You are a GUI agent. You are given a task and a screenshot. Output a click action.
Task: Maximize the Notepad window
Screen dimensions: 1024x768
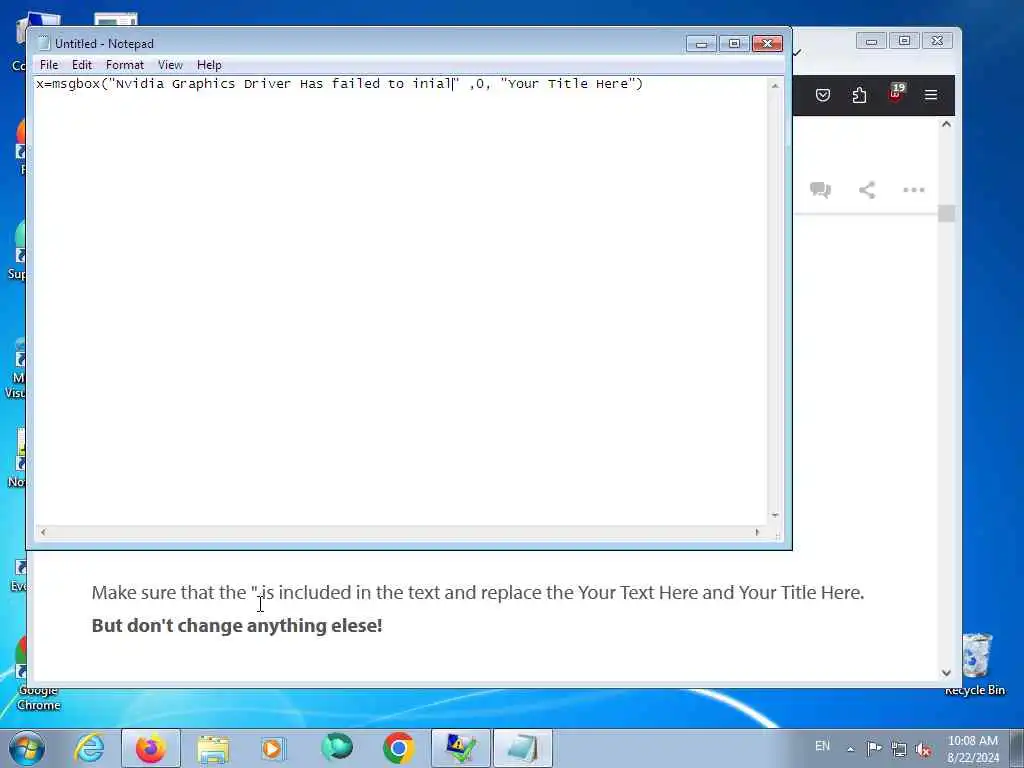[x=734, y=44]
